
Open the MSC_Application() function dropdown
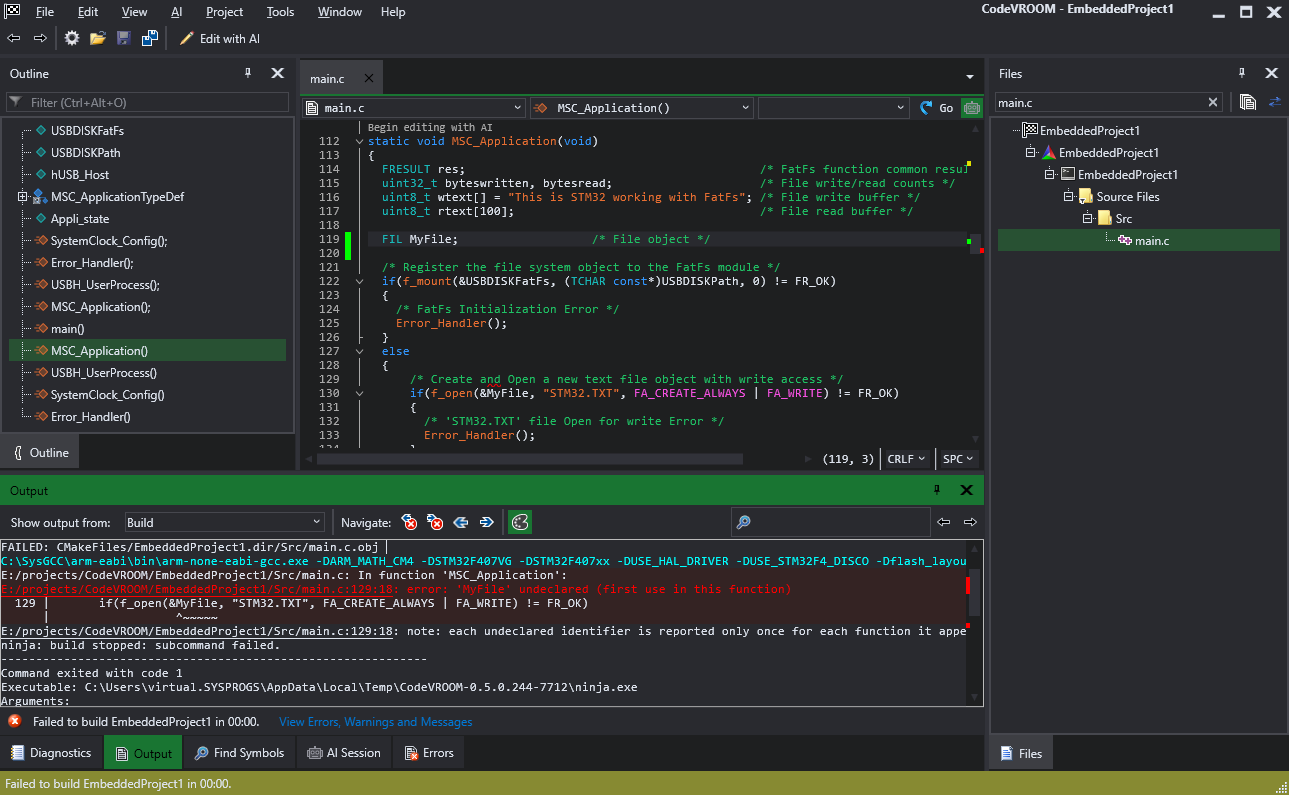[x=641, y=108]
